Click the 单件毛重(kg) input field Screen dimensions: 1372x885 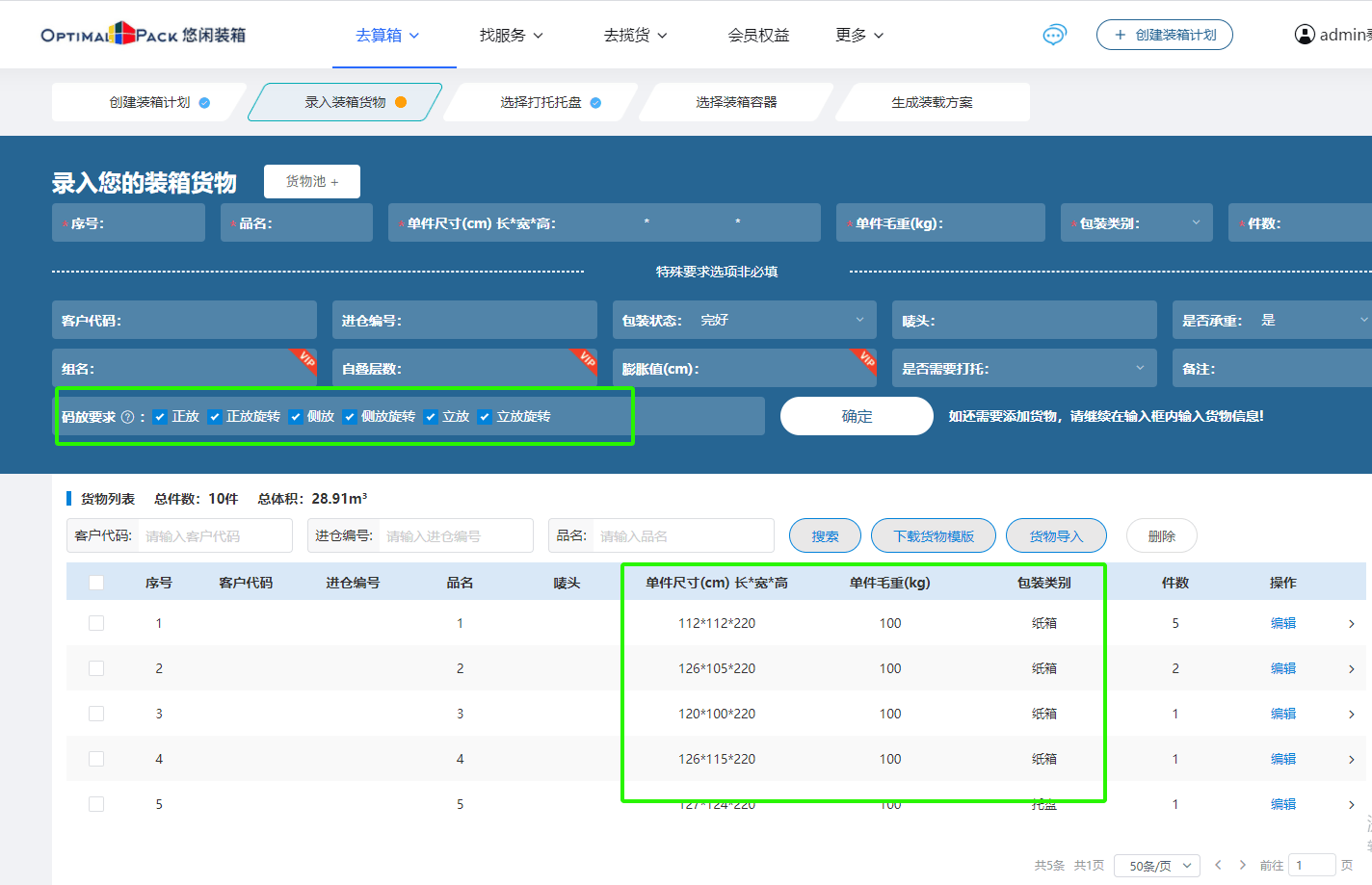pos(940,222)
